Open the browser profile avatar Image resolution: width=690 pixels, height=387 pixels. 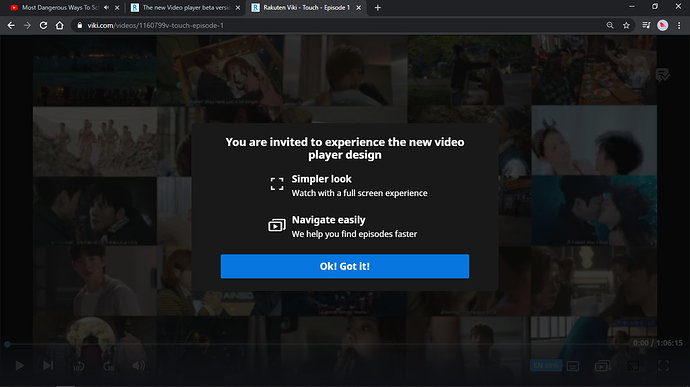coord(662,26)
